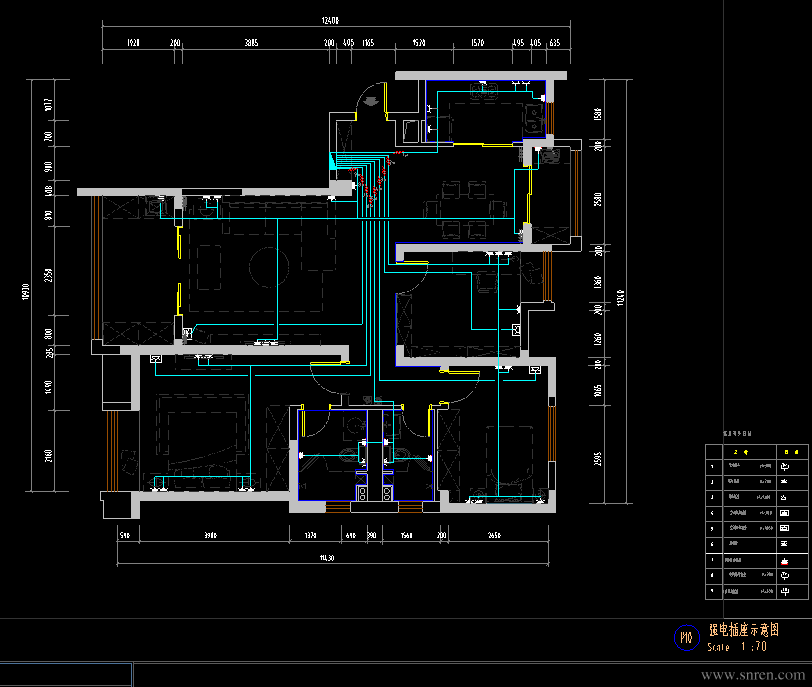Select the red socket symbol in the legend
The height and width of the screenshot is (687, 812).
point(785,561)
